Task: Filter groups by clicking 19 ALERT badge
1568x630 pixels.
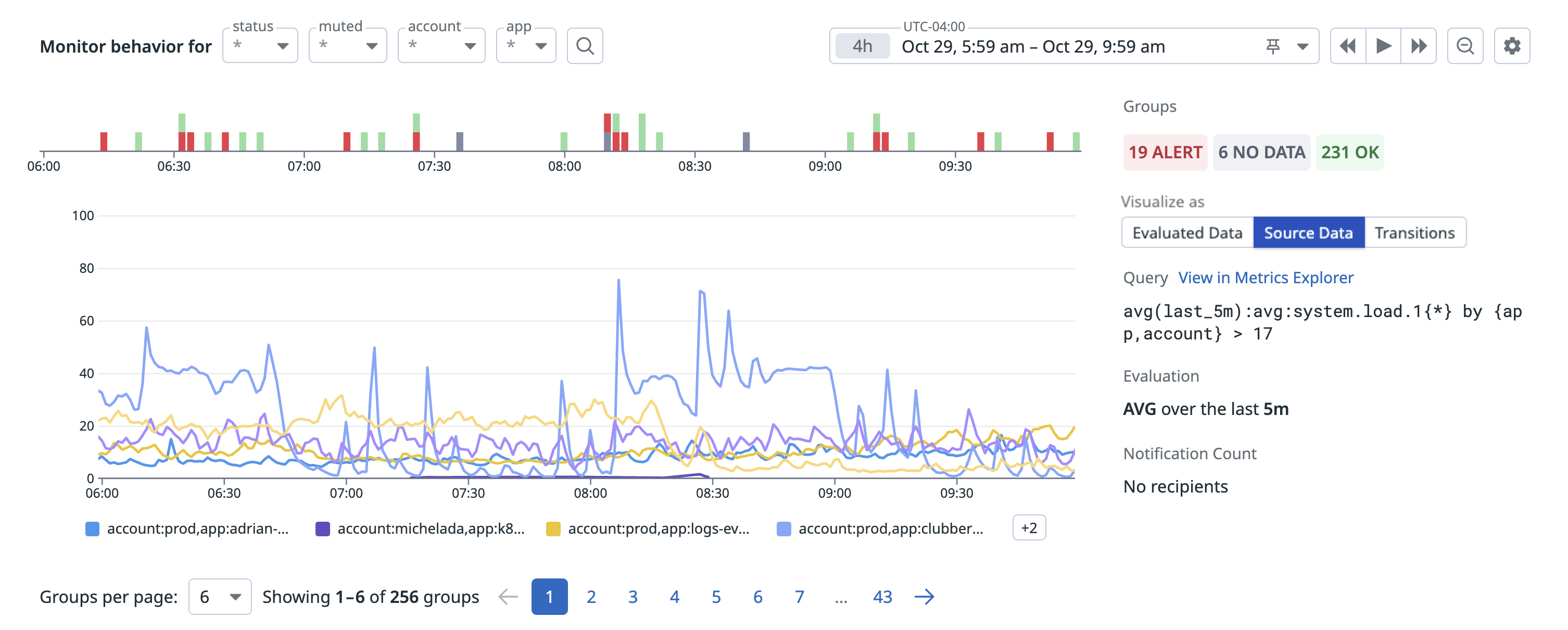Action: [x=1165, y=152]
